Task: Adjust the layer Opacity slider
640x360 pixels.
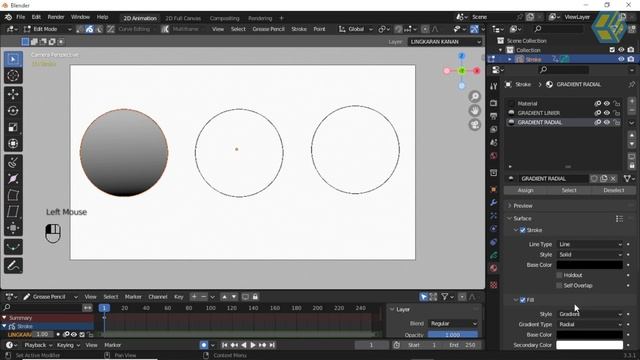Action: tap(453, 335)
